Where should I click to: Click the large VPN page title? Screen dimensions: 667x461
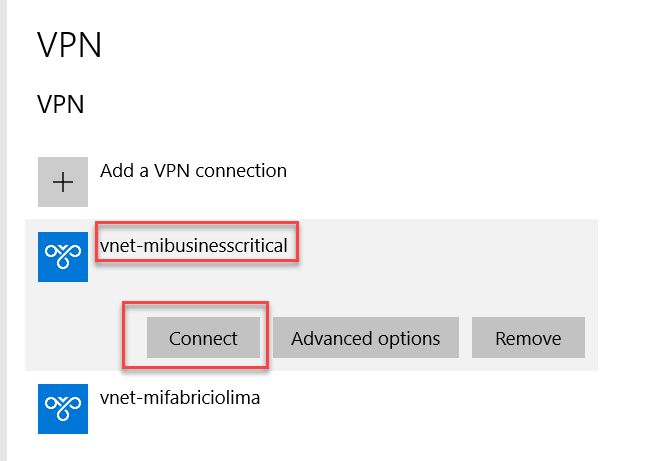pyautogui.click(x=70, y=45)
